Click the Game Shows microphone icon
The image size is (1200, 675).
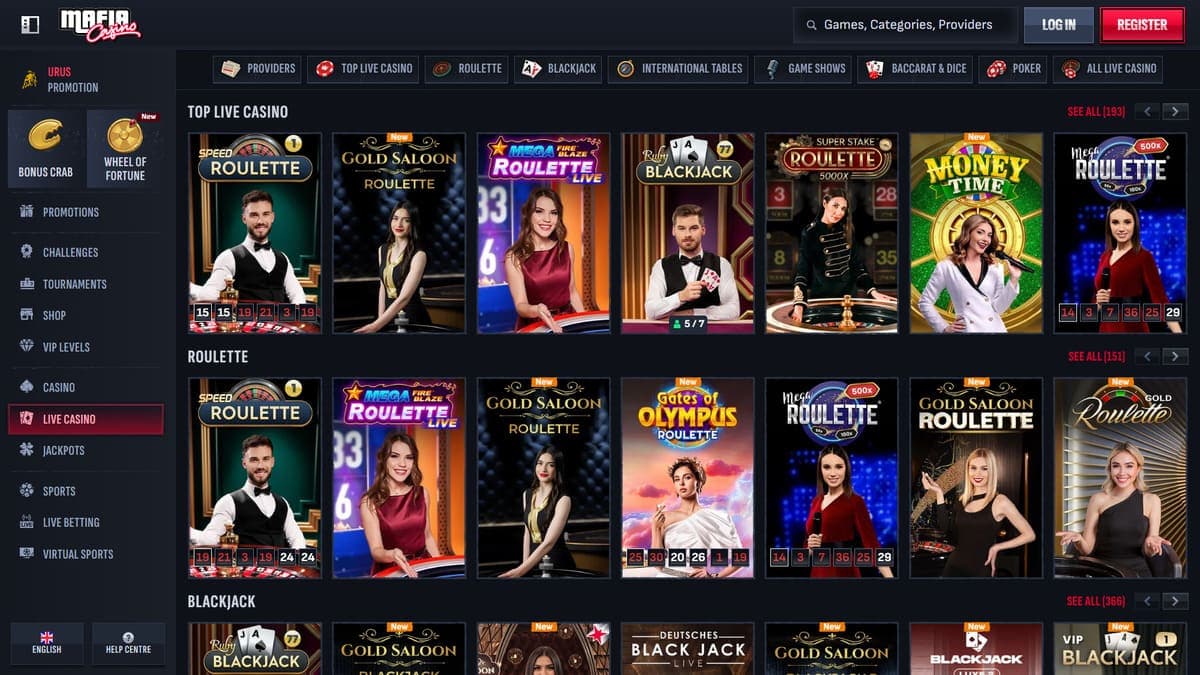click(772, 68)
